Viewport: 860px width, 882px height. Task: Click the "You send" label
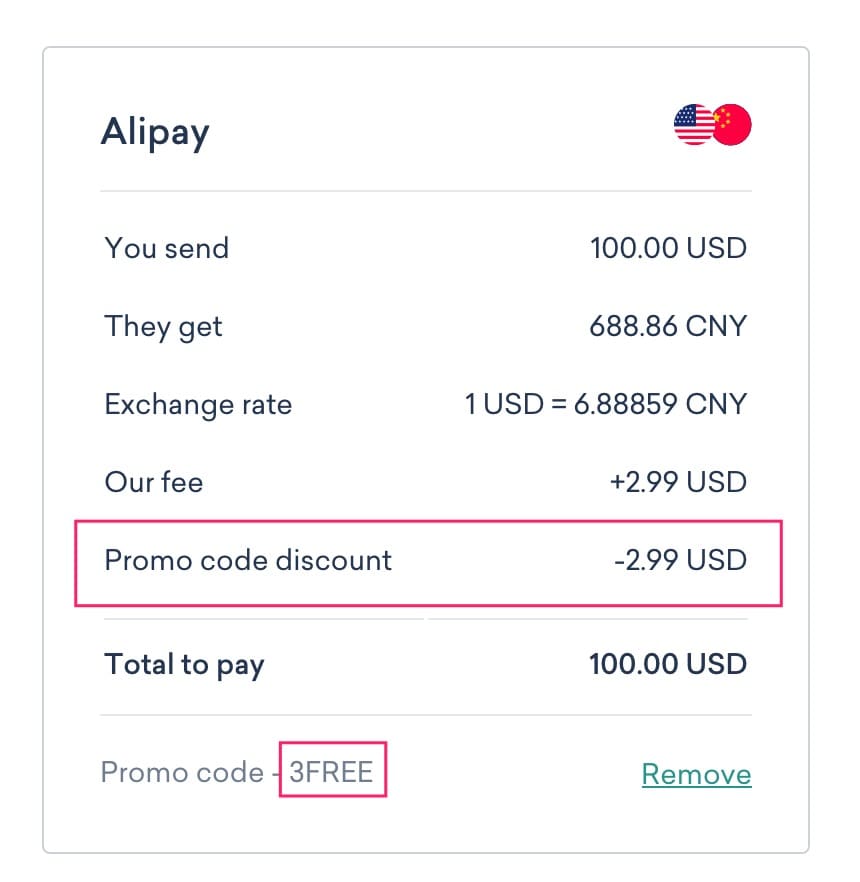click(x=166, y=248)
